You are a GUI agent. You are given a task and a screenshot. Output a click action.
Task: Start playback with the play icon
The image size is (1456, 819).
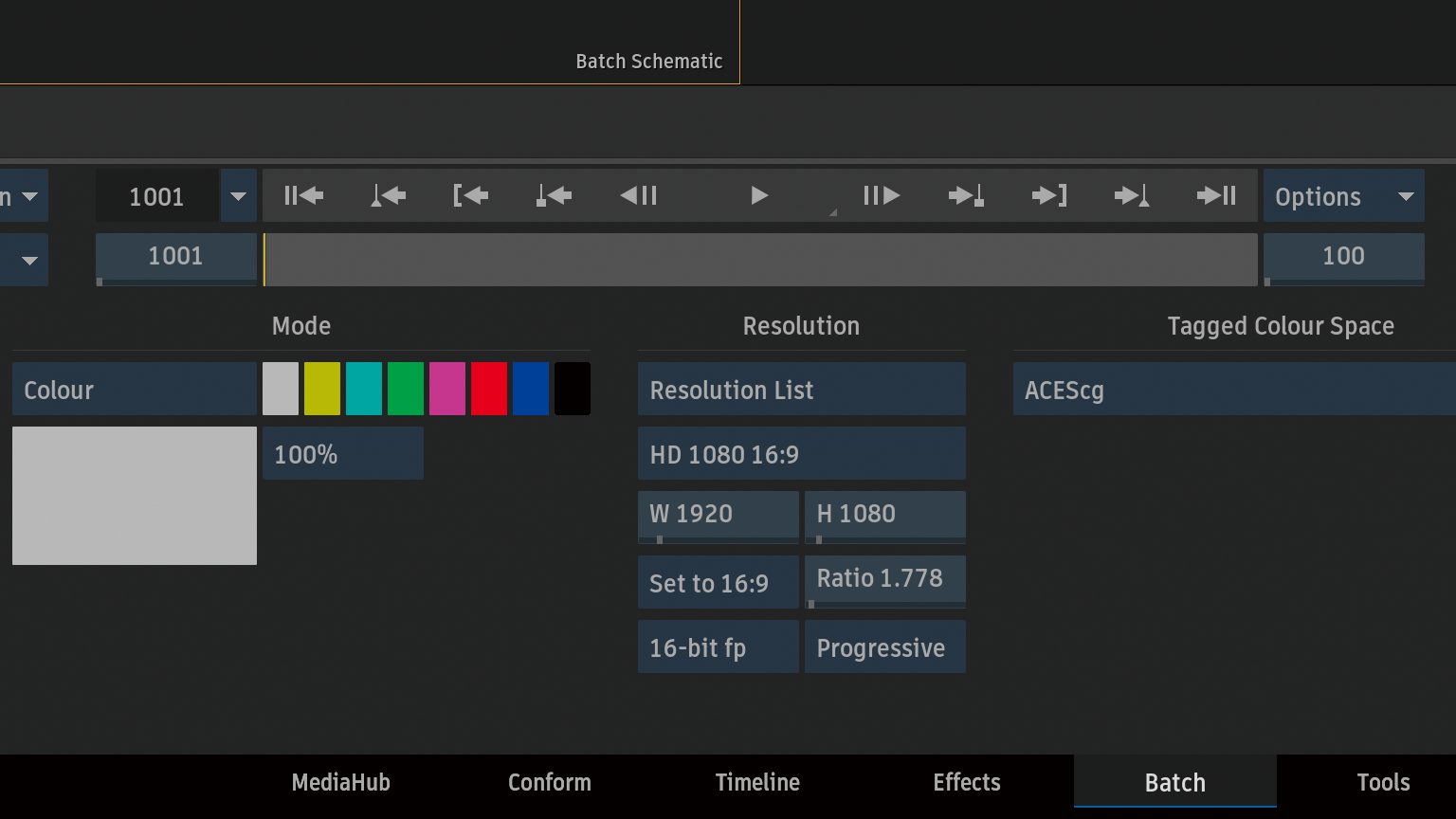point(759,196)
